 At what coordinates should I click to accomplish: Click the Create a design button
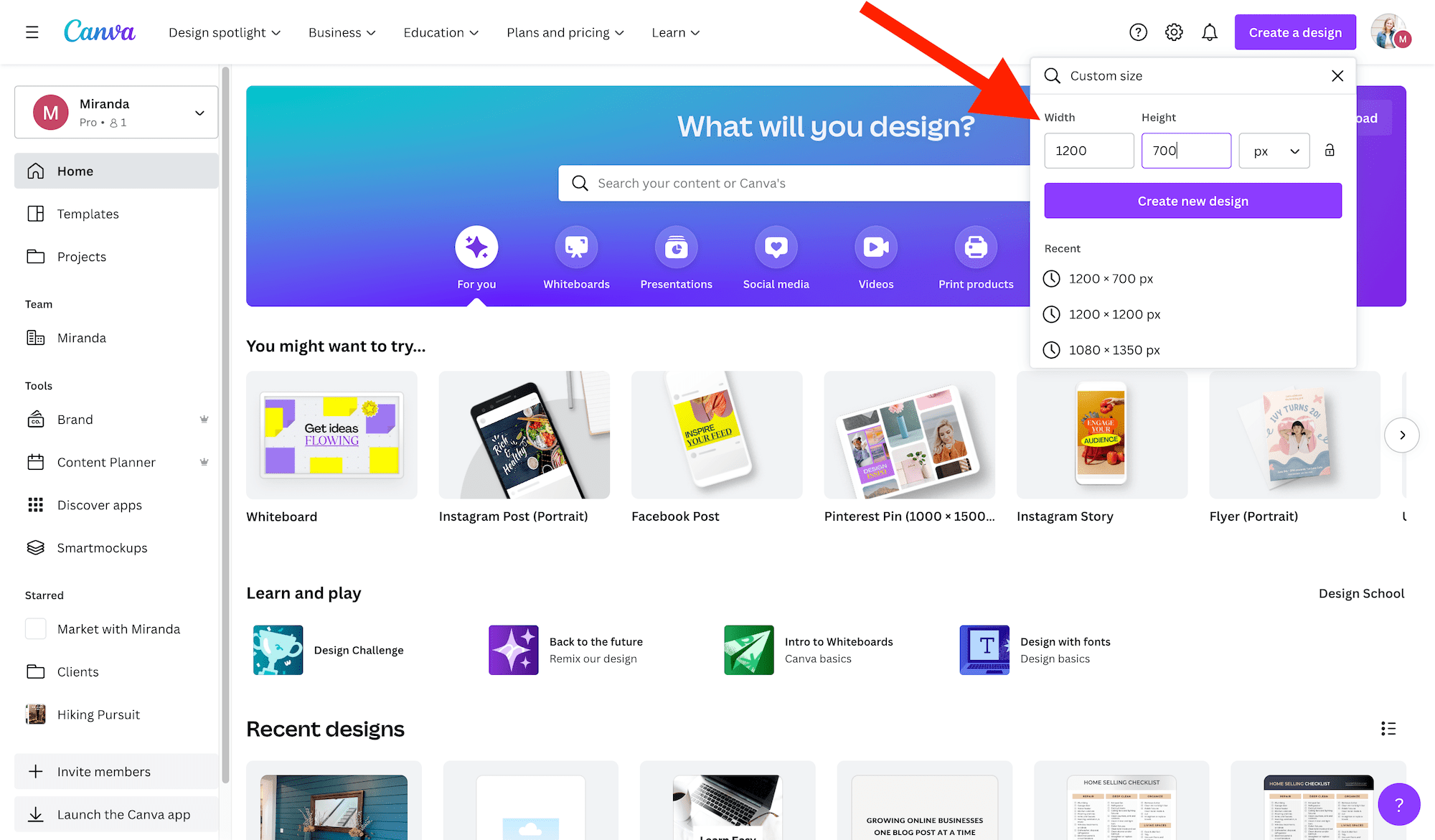tap(1295, 32)
